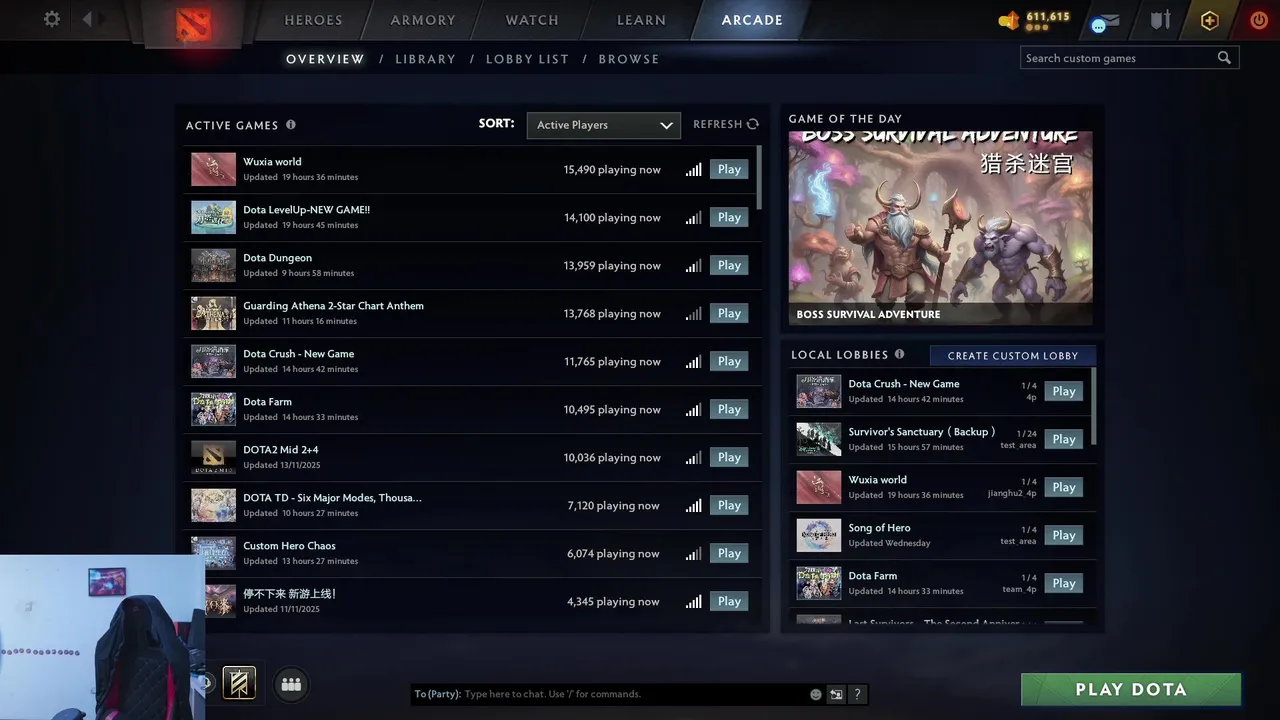This screenshot has width=1280, height=720.
Task: Click the Dota 2 logo home button
Action: tap(193, 25)
